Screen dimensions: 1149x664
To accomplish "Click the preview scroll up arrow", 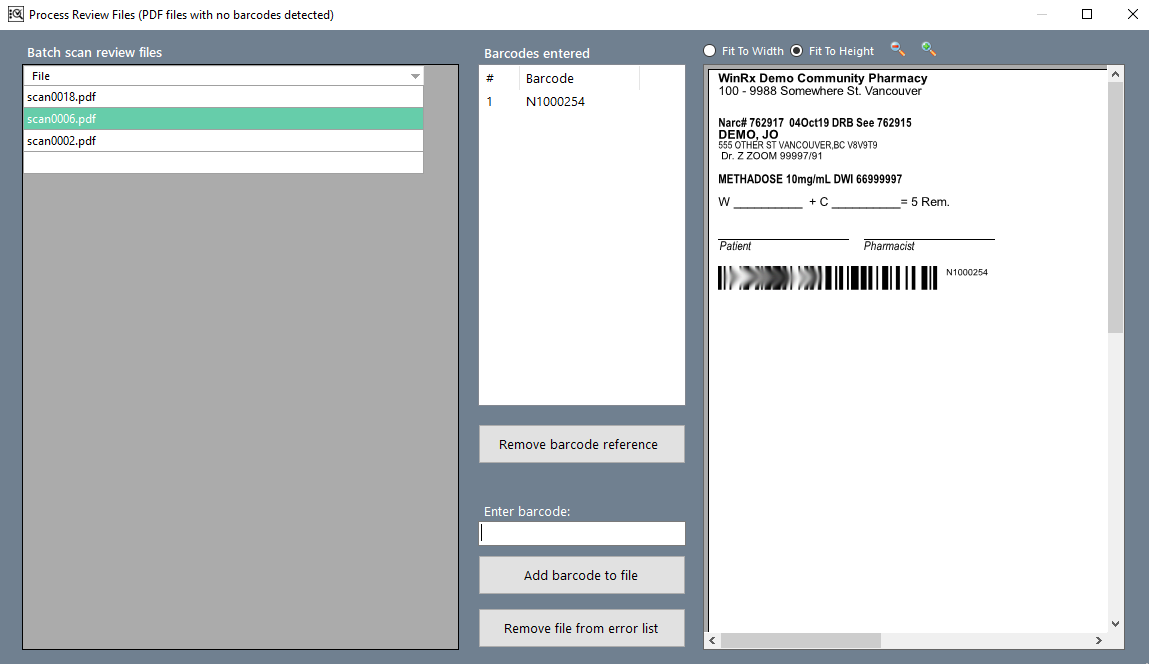I will point(1115,74).
